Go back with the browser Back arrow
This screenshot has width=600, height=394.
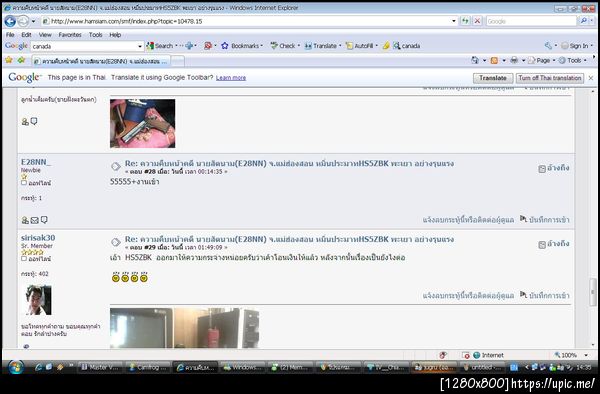click(x=10, y=21)
